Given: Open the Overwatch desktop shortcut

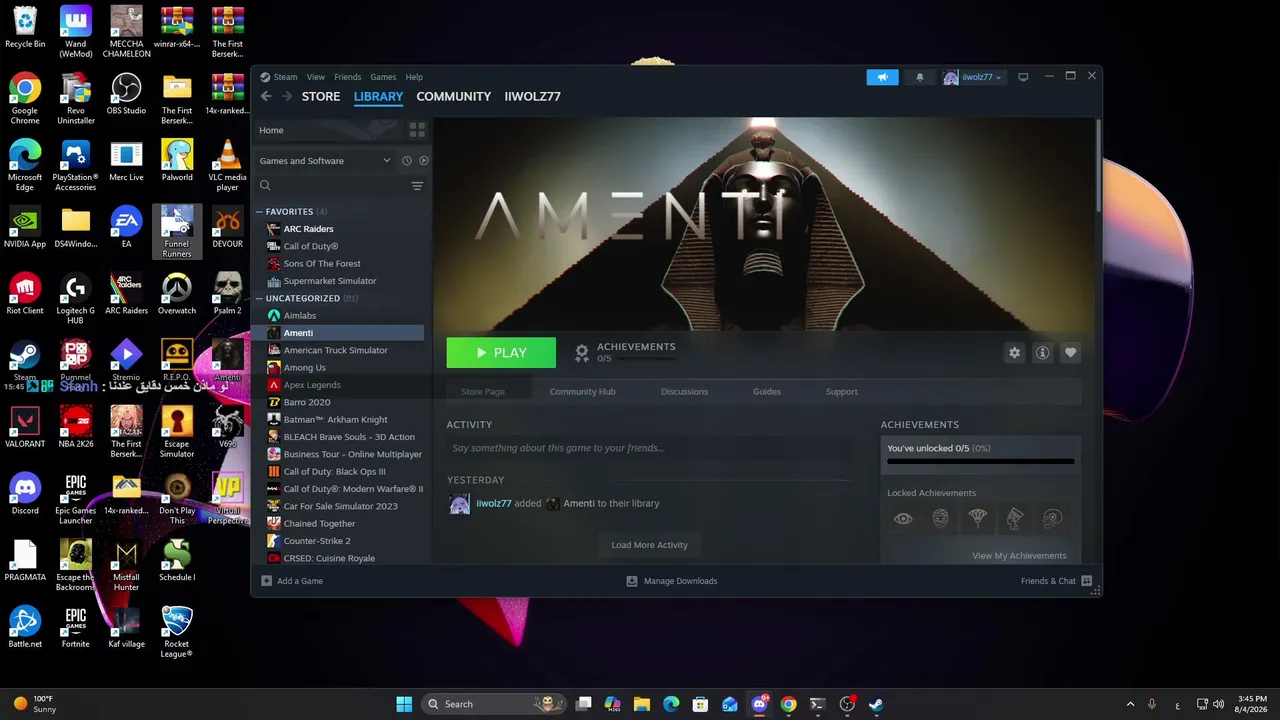Looking at the screenshot, I should (x=177, y=295).
